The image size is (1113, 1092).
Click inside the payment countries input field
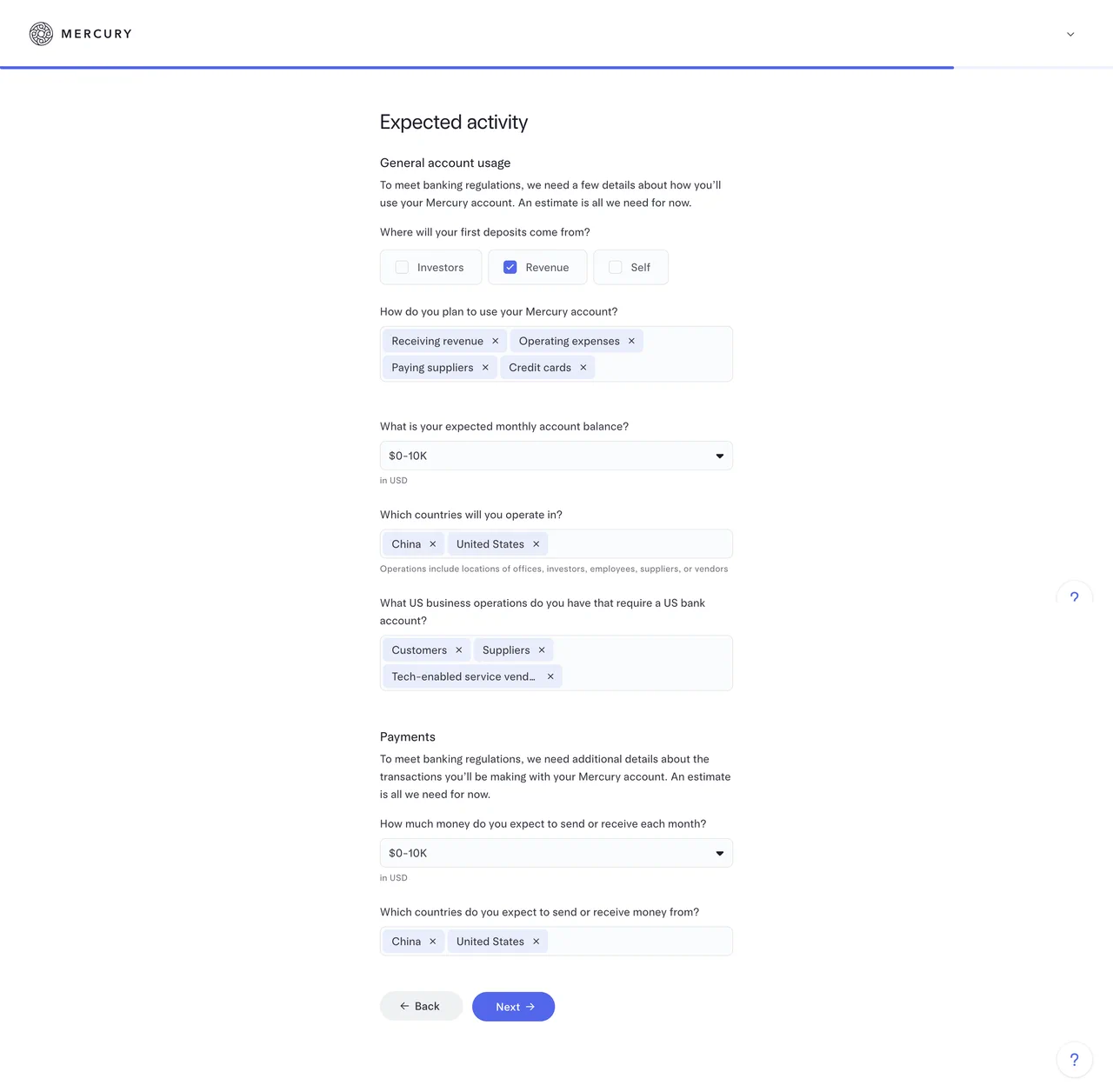pos(639,942)
